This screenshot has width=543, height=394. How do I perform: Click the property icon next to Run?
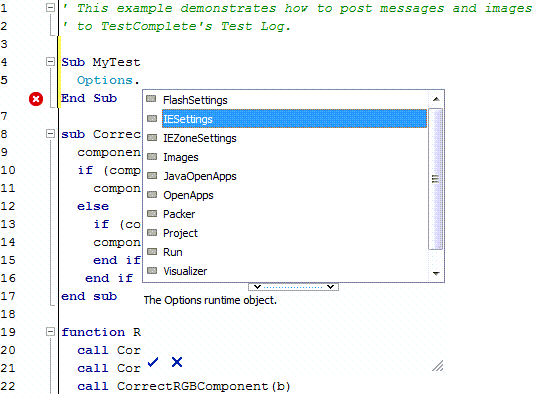point(151,252)
